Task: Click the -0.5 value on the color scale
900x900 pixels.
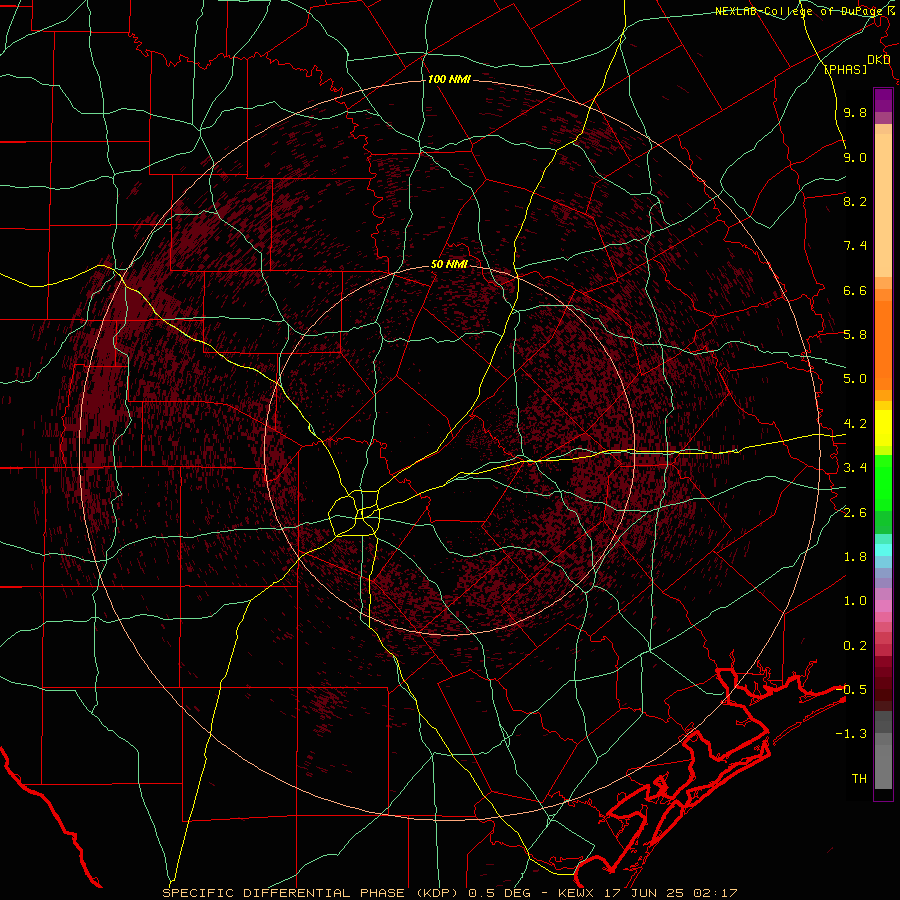Action: pos(851,690)
